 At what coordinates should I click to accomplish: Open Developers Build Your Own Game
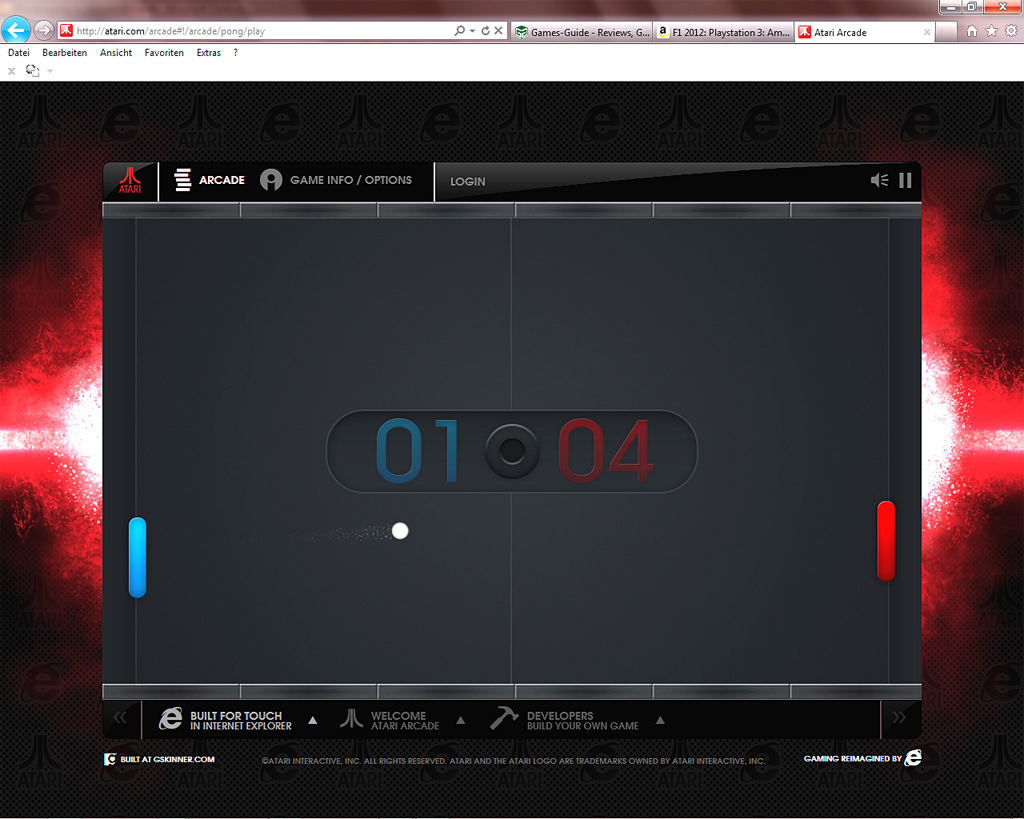click(564, 720)
